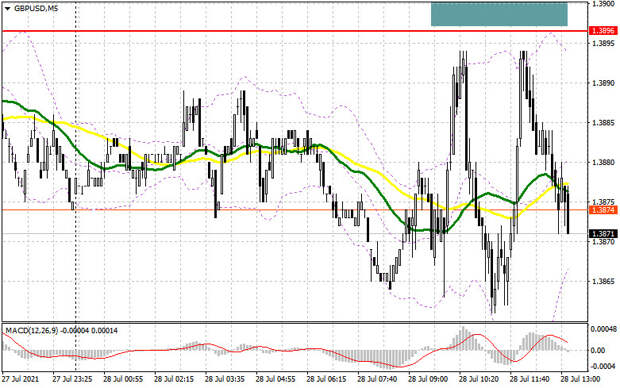Select the orange 1.3874 price label
The width and height of the screenshot is (620, 388).
pyautogui.click(x=603, y=210)
